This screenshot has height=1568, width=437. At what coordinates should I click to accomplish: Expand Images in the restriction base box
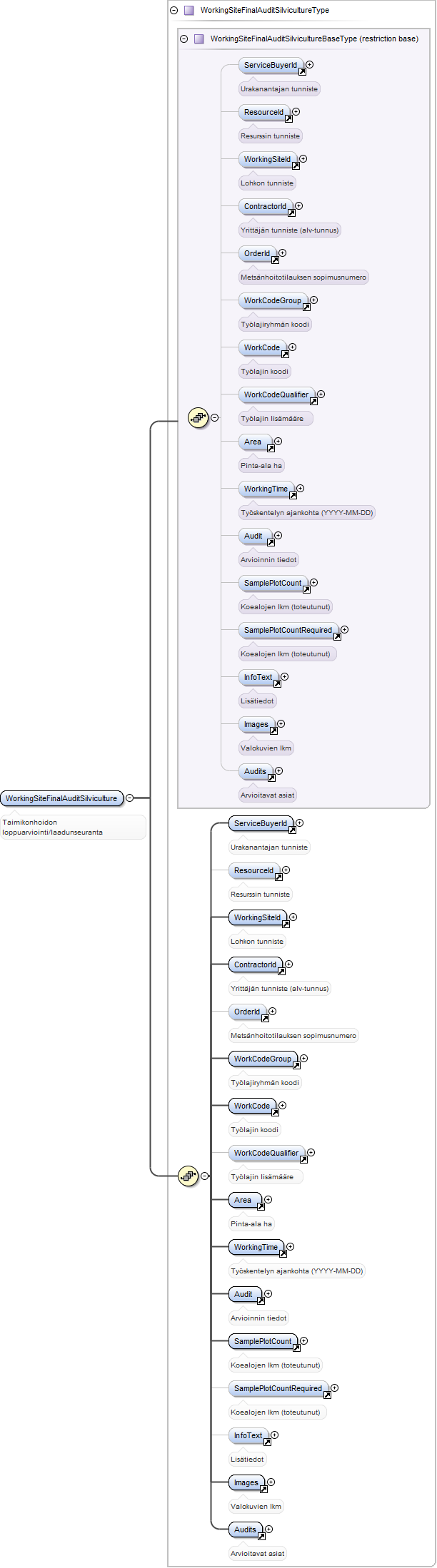click(281, 724)
